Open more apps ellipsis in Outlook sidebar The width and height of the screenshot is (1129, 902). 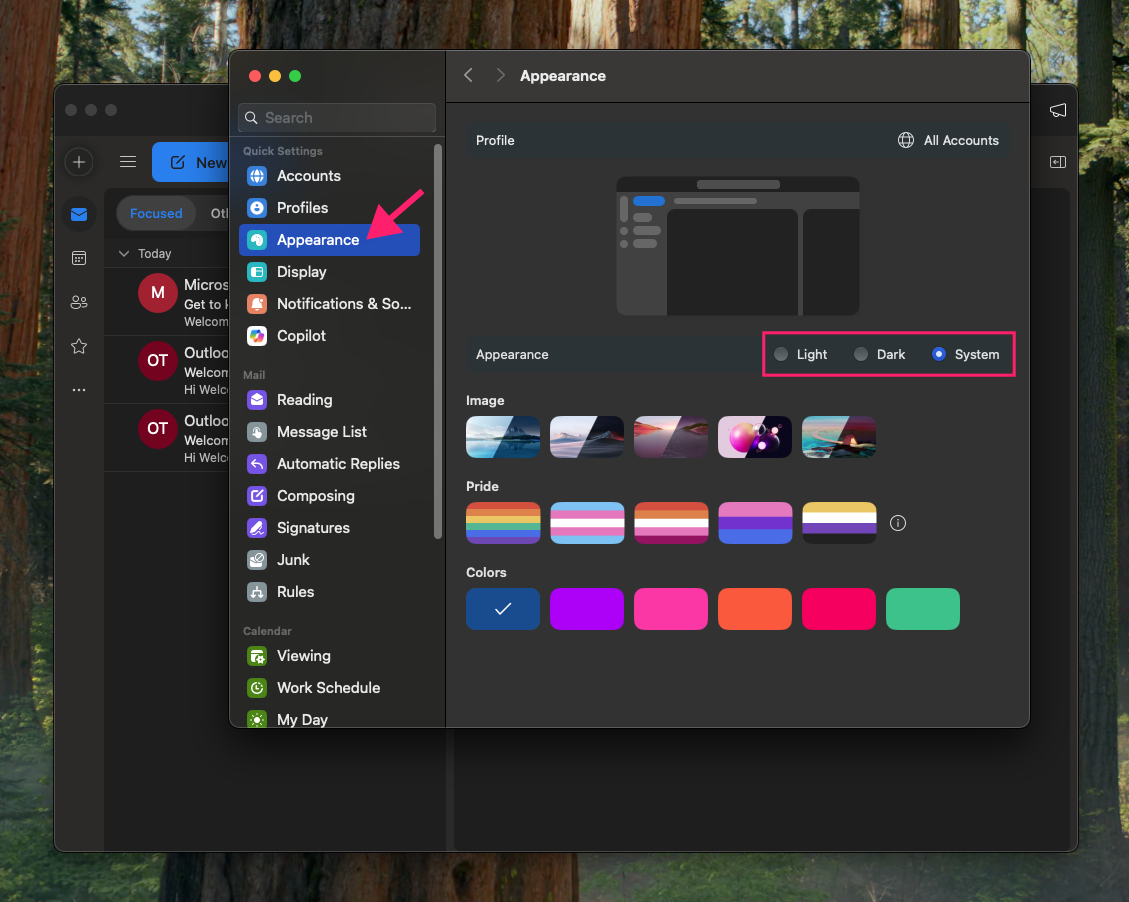coord(79,390)
